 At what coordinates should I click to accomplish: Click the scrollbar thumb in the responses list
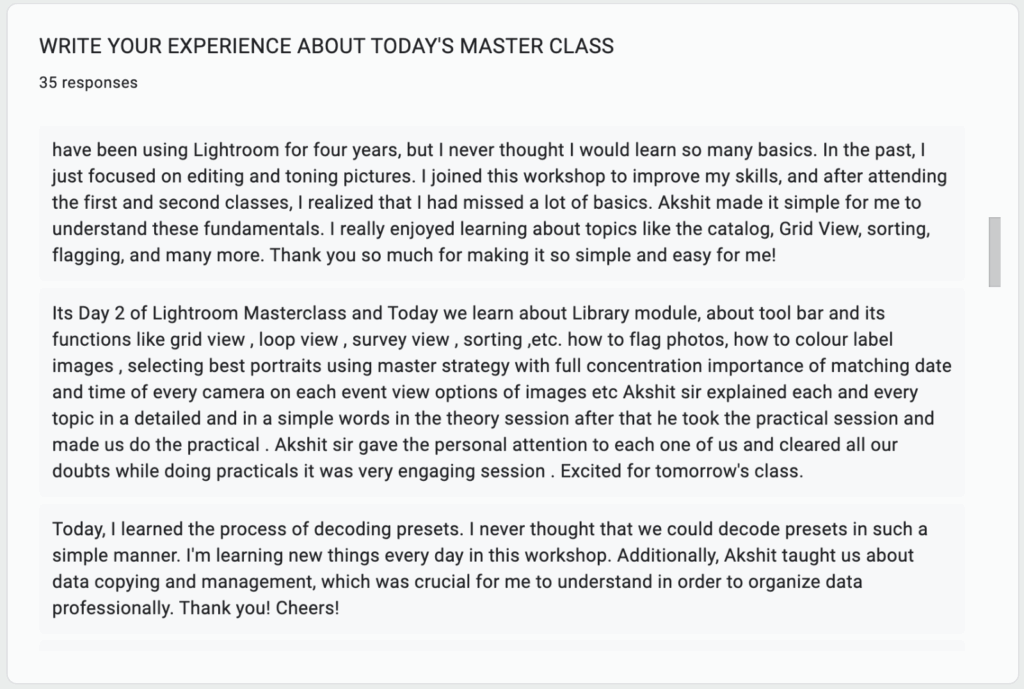[x=995, y=251]
